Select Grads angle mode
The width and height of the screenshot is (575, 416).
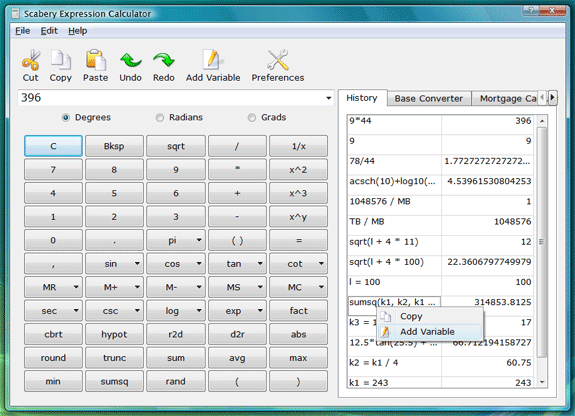[x=267, y=117]
